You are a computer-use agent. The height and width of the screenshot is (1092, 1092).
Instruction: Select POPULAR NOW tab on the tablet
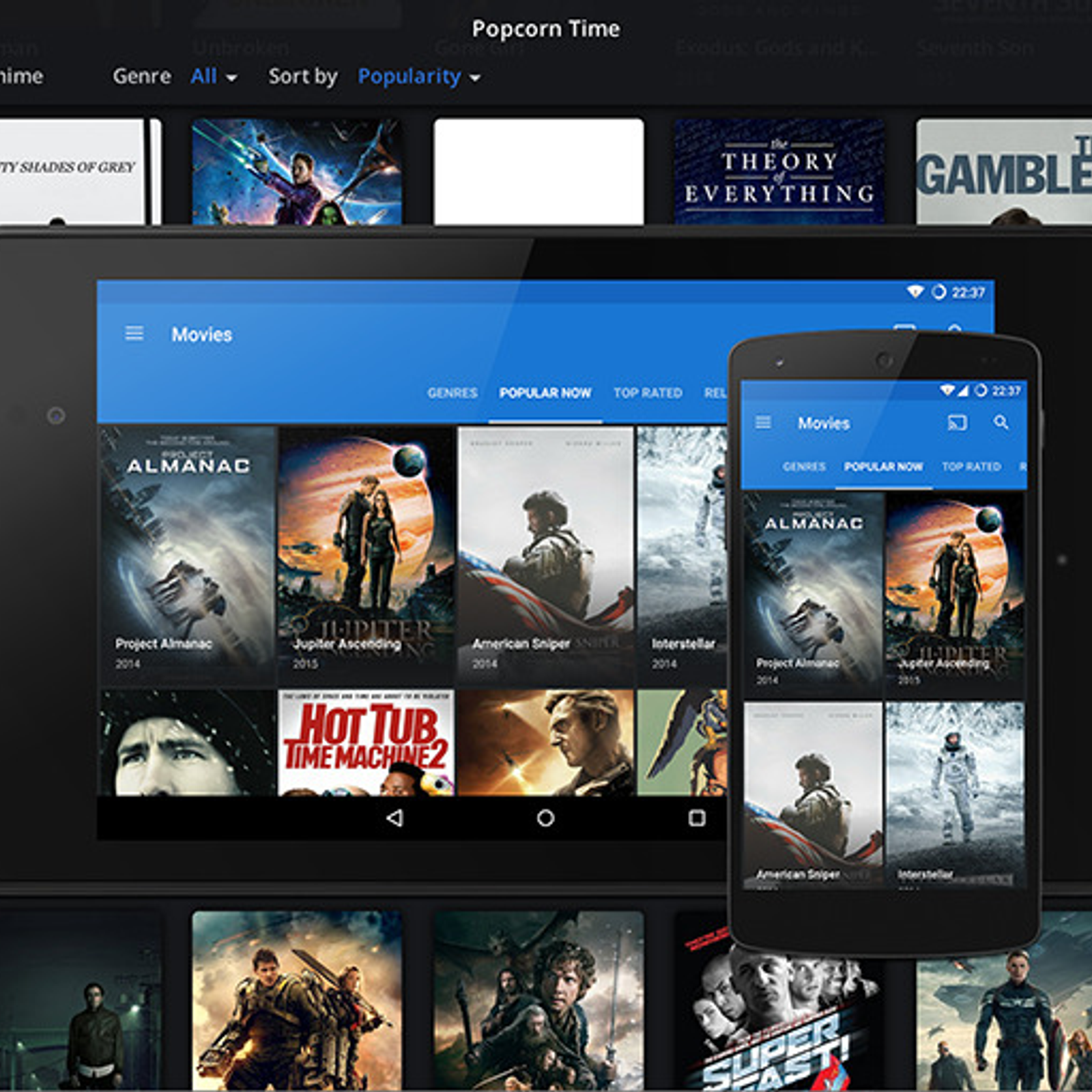545,393
